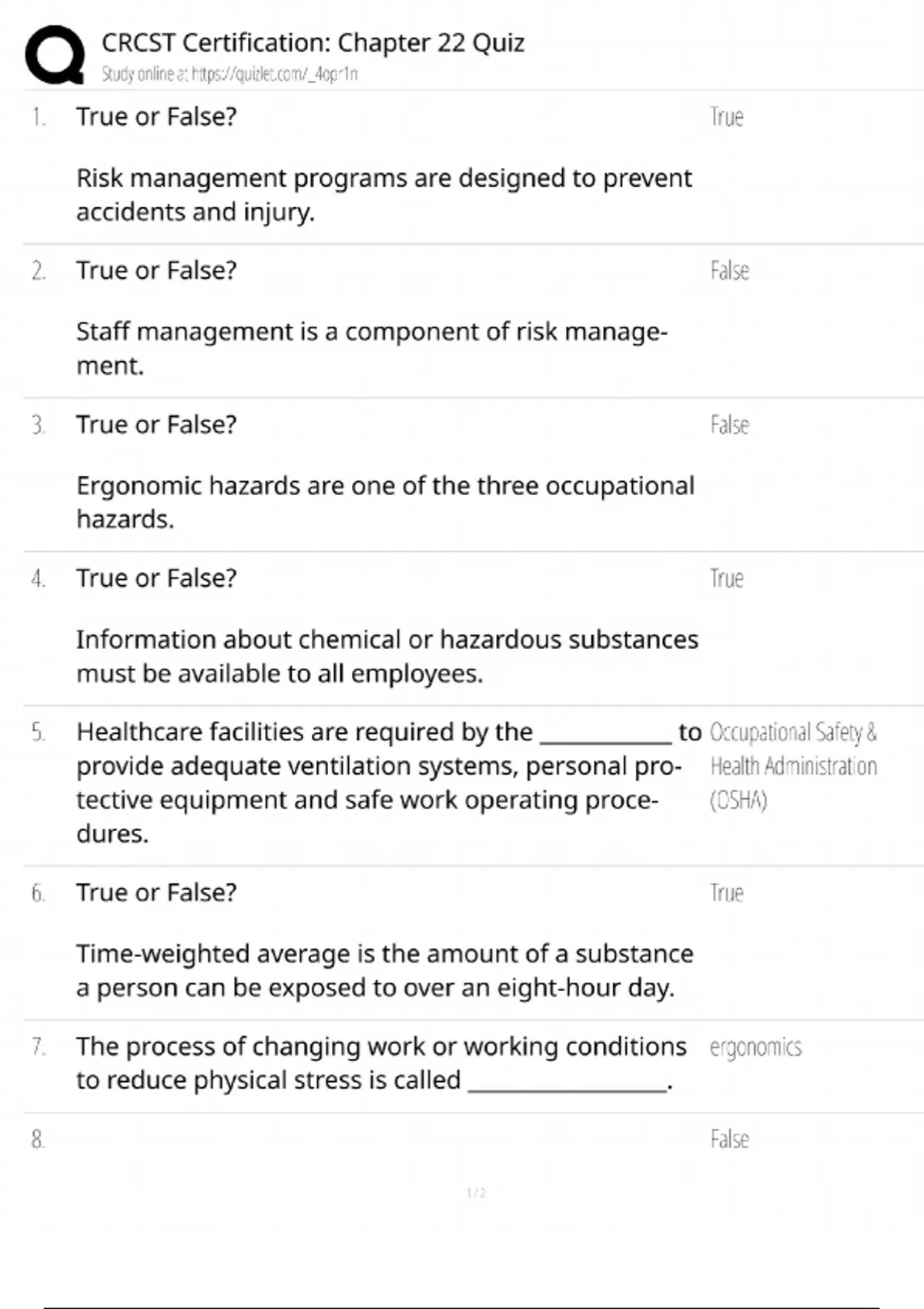Select the ergonomic hazards question text

click(385, 502)
